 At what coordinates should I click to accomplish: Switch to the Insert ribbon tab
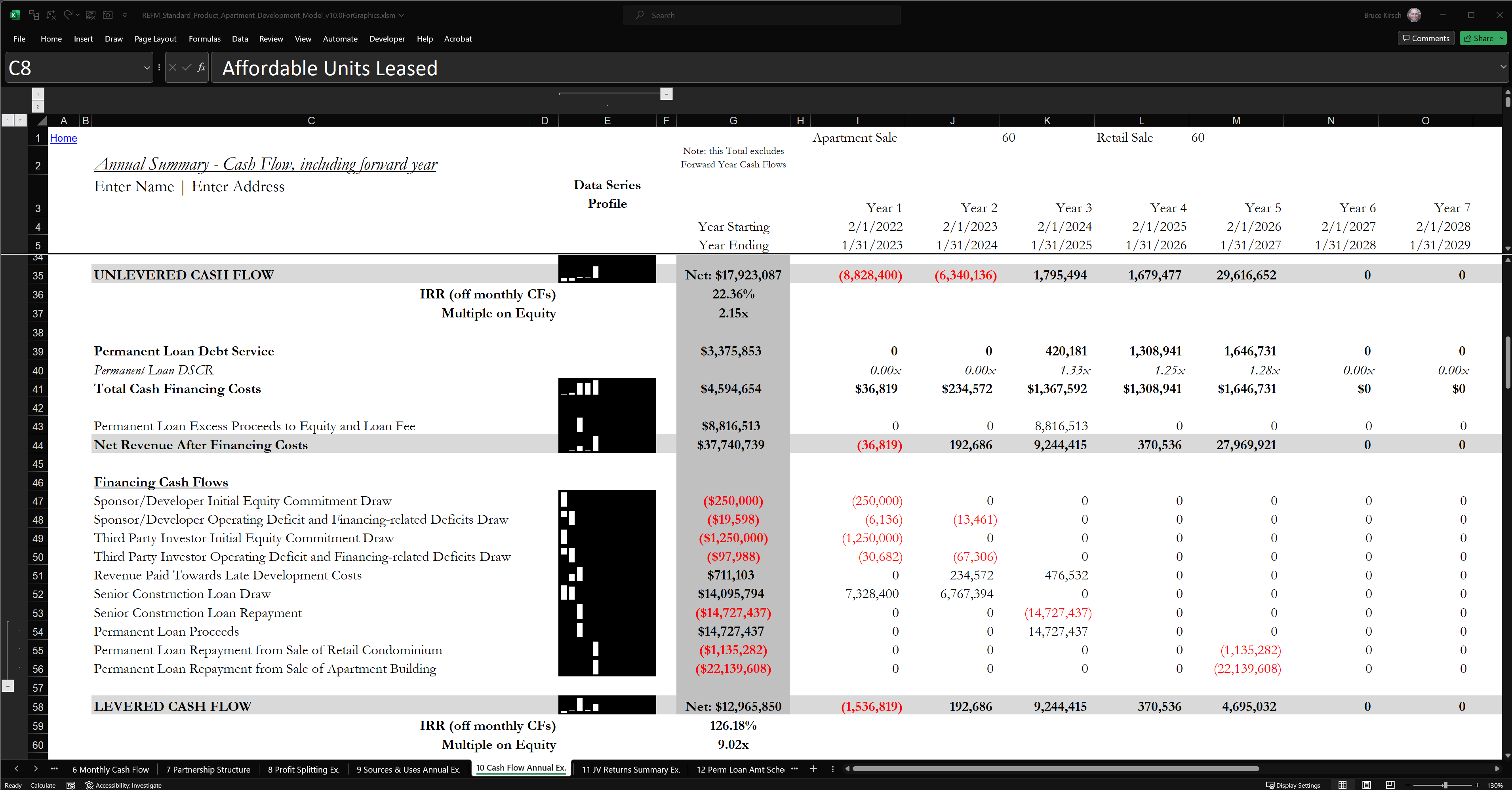[x=83, y=39]
